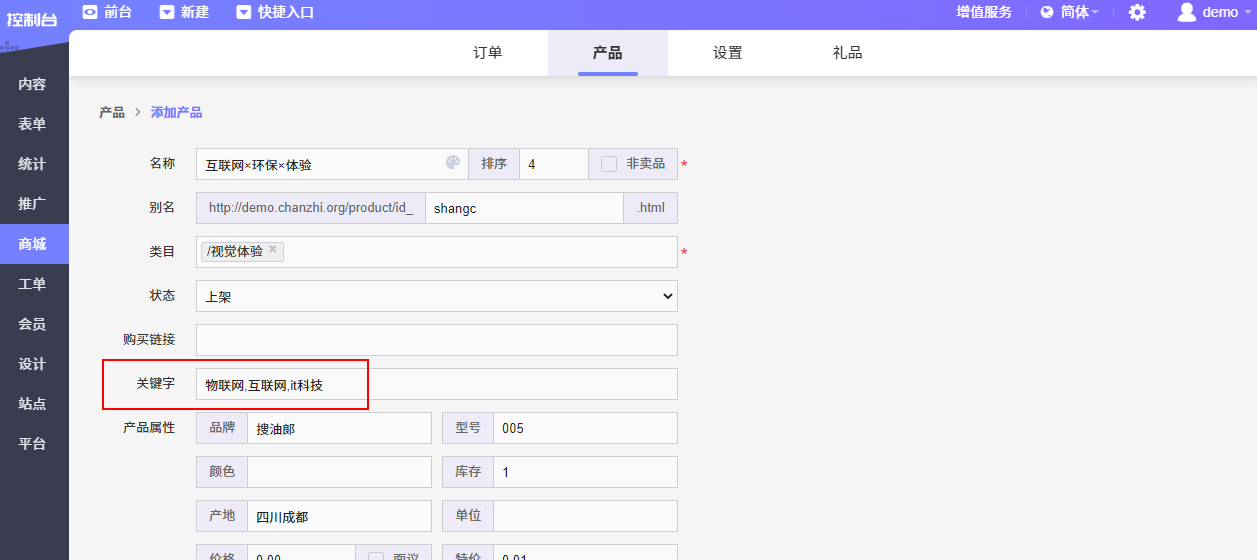Open the name color palette icon
Image resolution: width=1257 pixels, height=560 pixels.
tap(453, 163)
